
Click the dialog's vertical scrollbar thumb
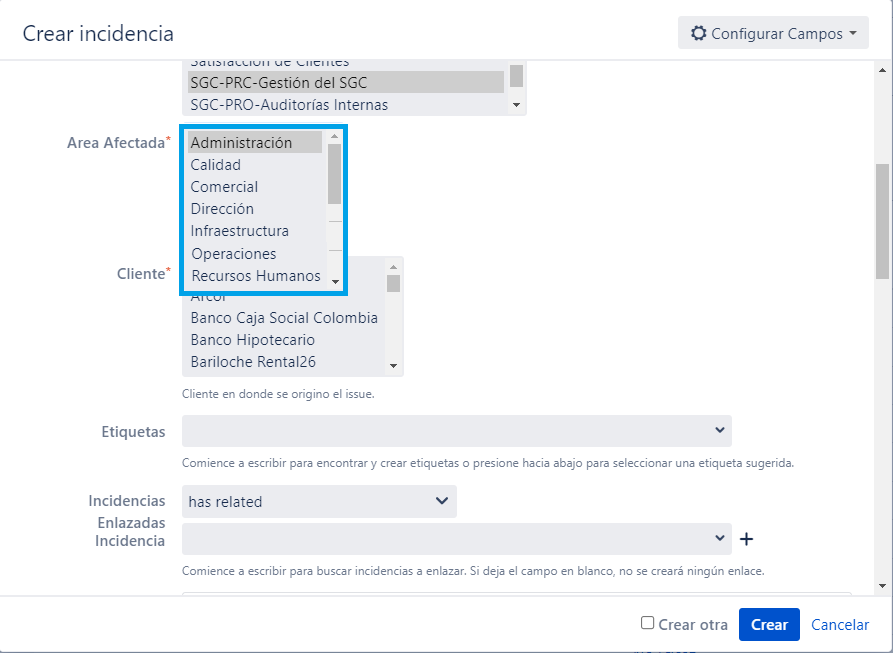pos(883,221)
